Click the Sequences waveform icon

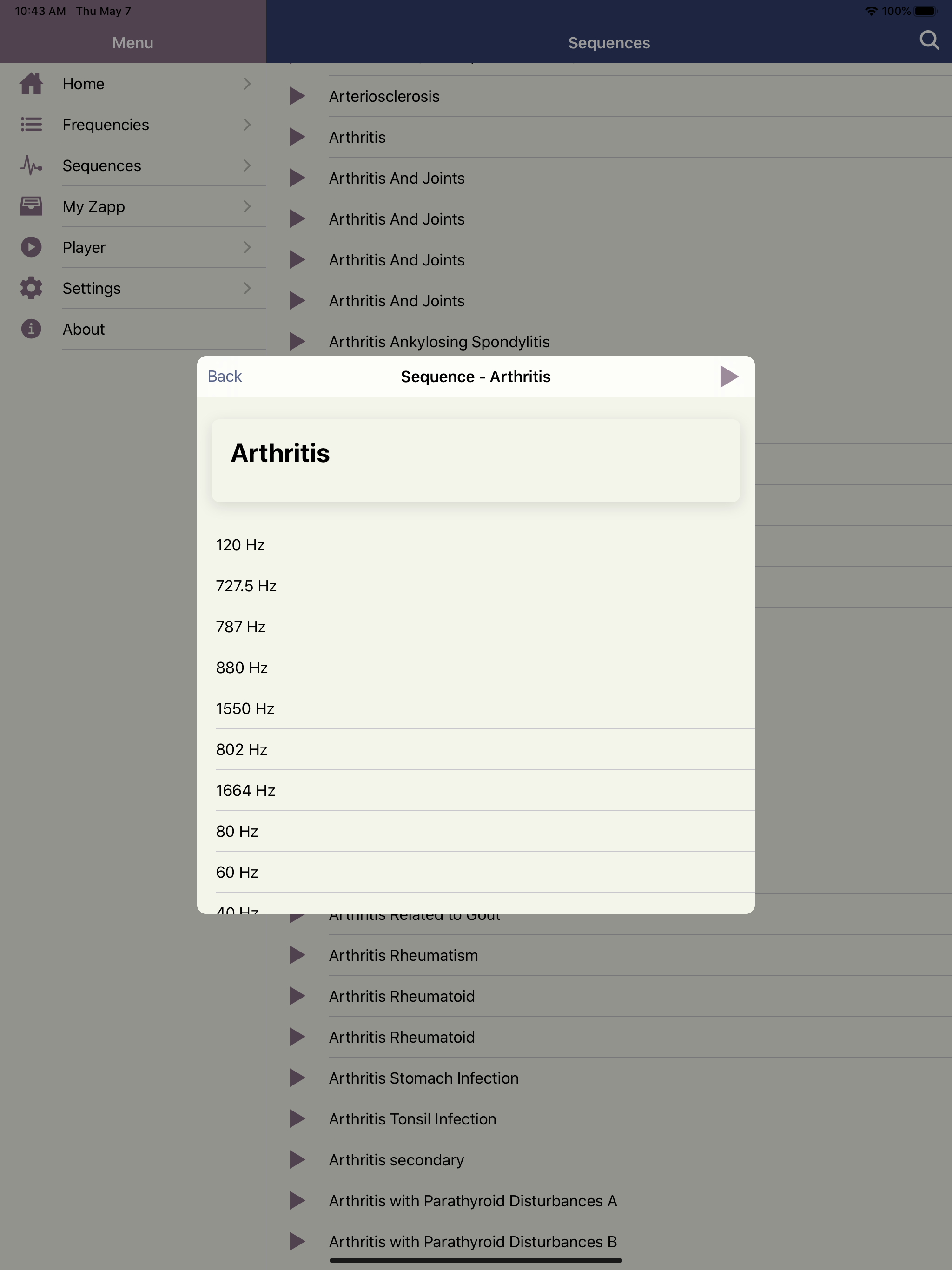[31, 165]
